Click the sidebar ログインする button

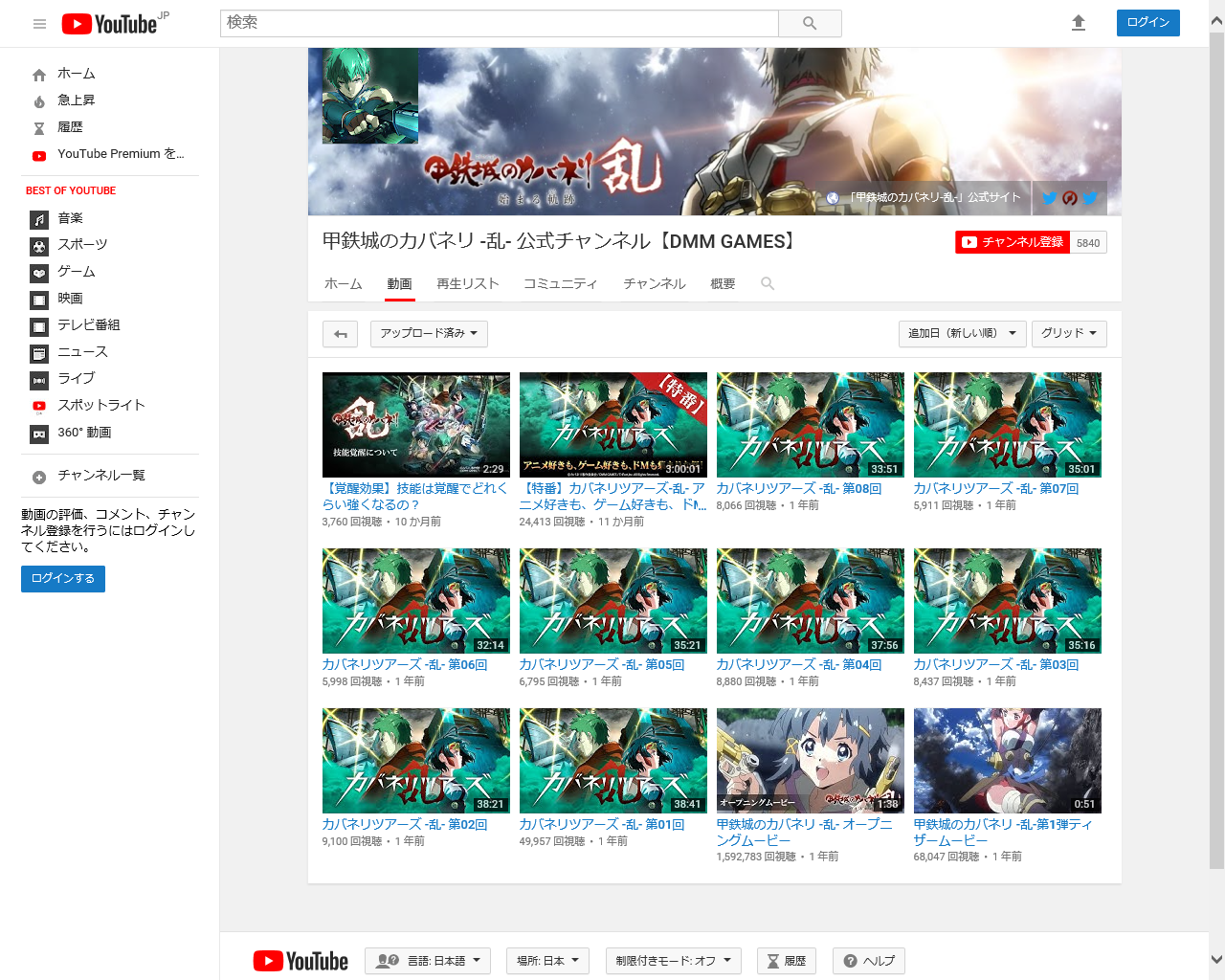tap(63, 579)
